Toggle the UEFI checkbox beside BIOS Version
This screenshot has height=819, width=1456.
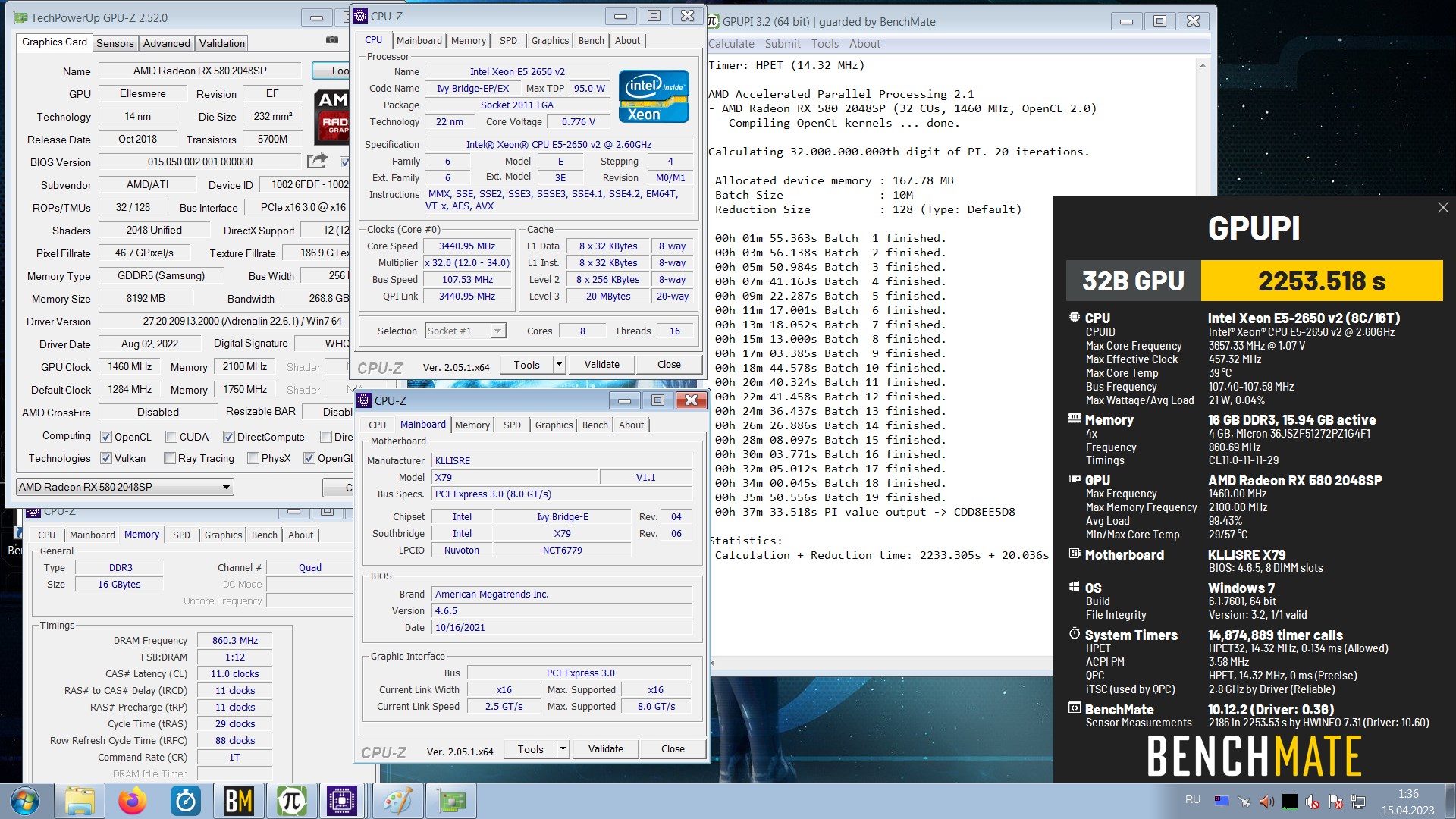[x=344, y=162]
